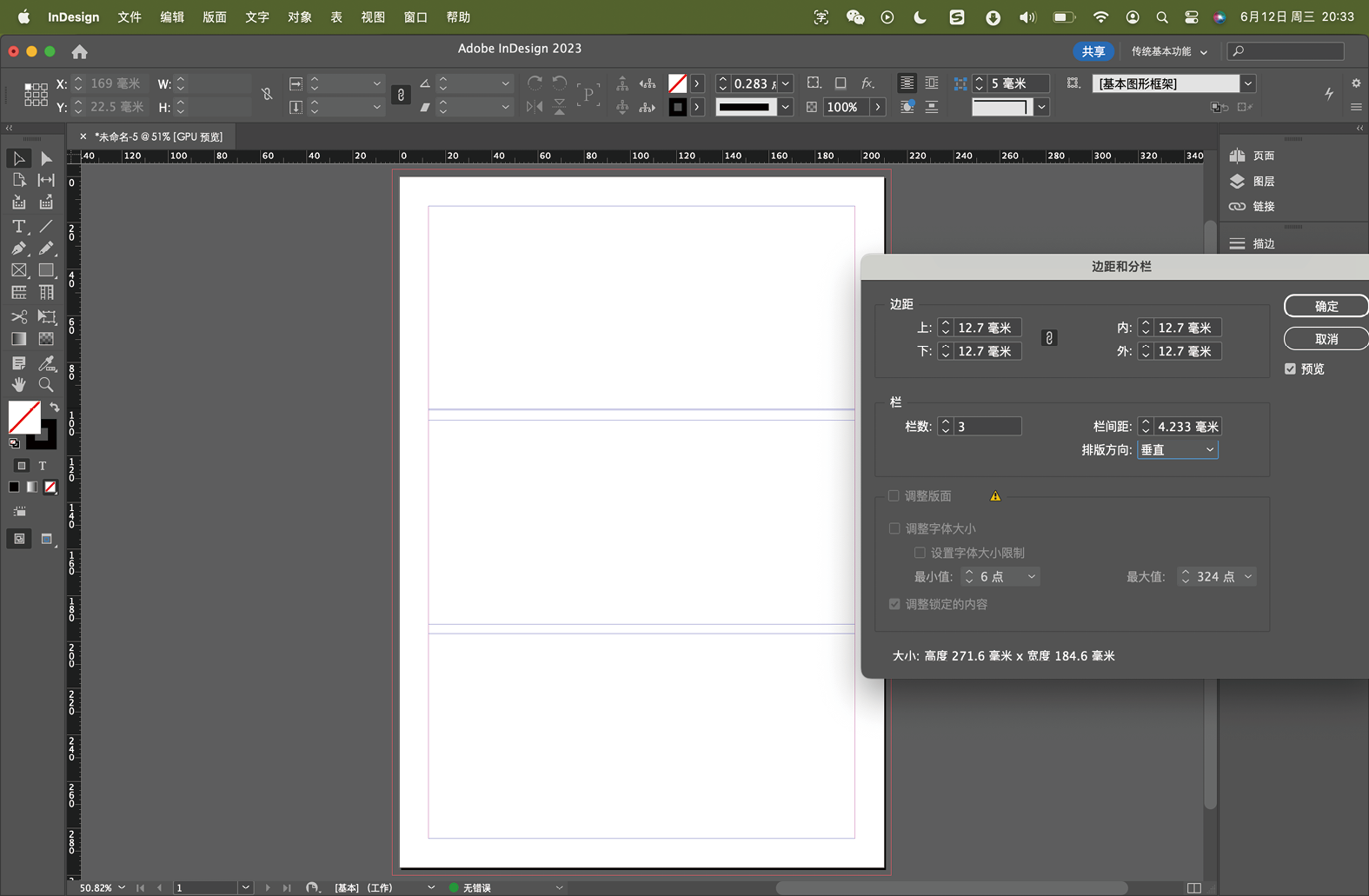Select the Pen tool
The width and height of the screenshot is (1369, 896).
pos(18,249)
